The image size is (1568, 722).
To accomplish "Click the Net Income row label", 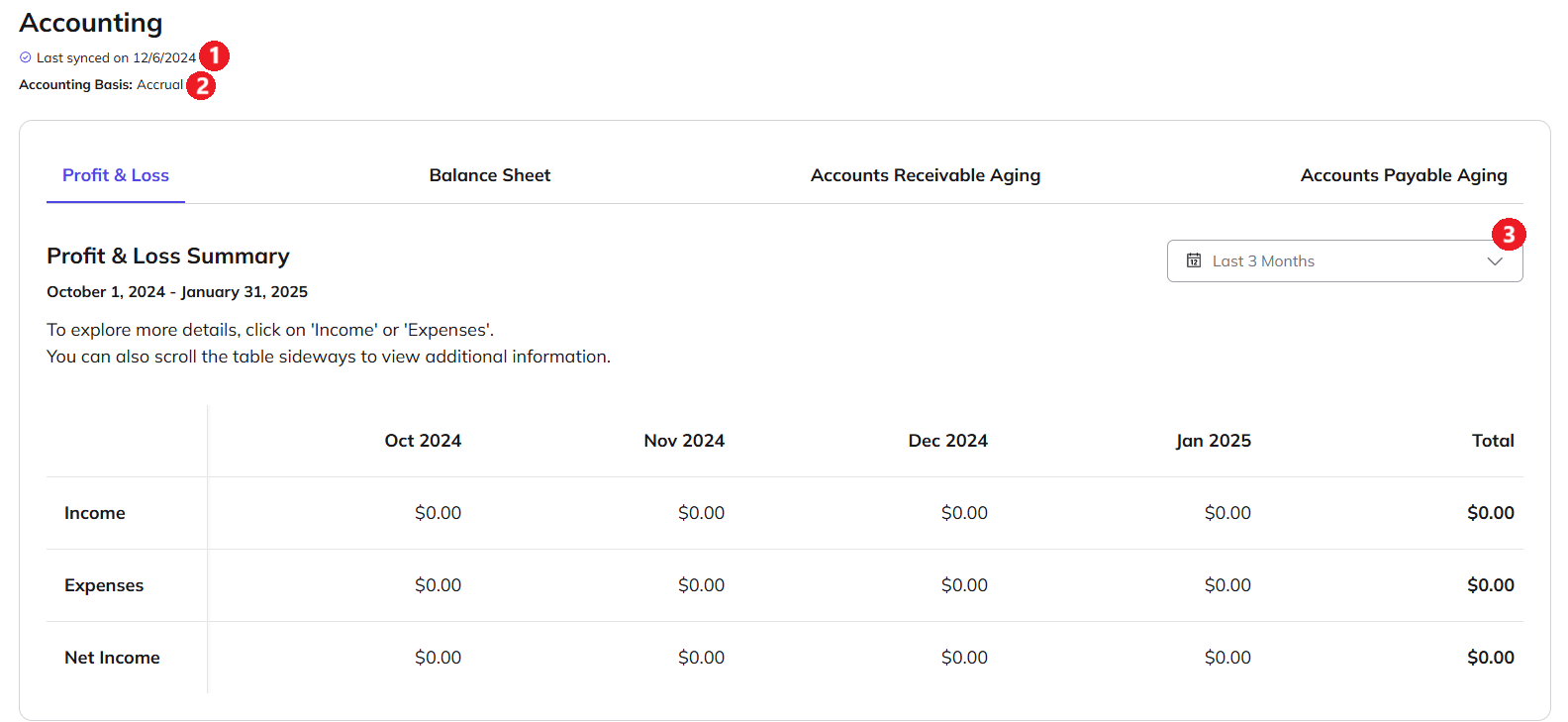I will 112,658.
